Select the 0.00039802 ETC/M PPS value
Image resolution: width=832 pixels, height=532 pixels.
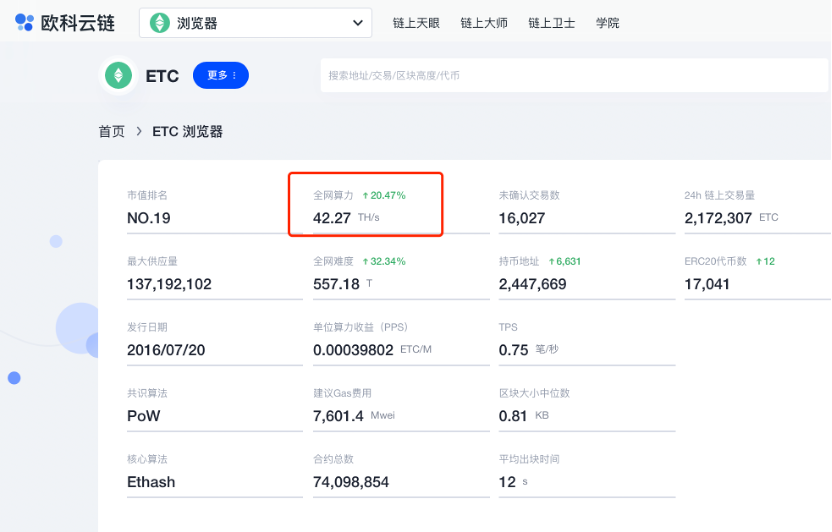[x=372, y=350]
